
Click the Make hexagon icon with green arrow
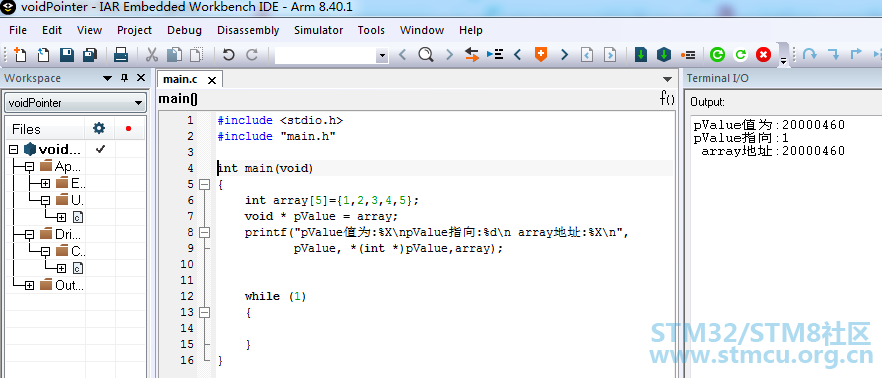point(664,55)
